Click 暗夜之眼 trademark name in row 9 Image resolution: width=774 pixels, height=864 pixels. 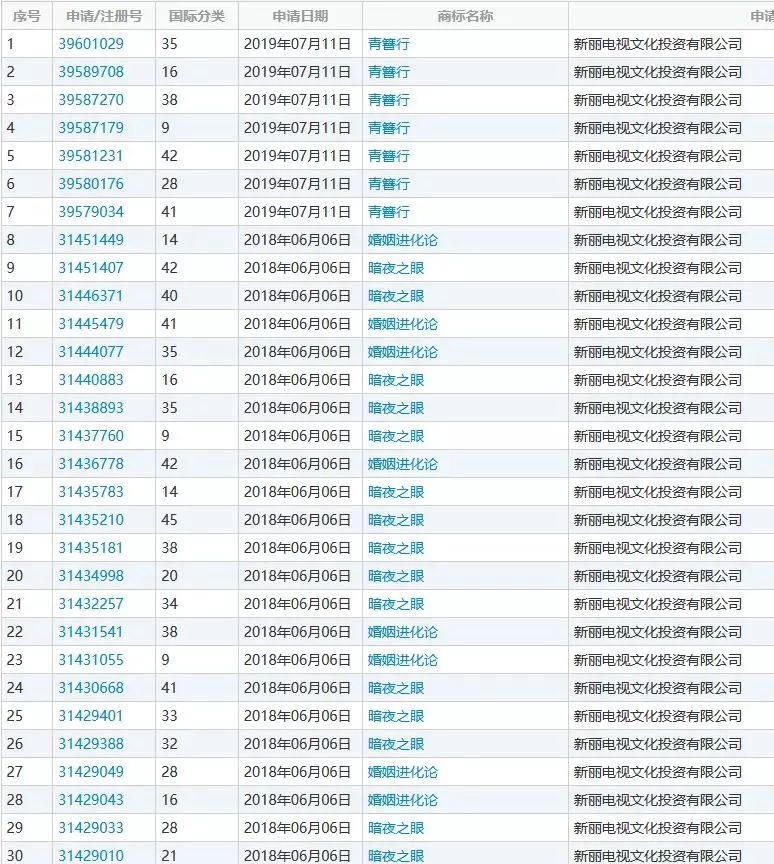(x=396, y=268)
